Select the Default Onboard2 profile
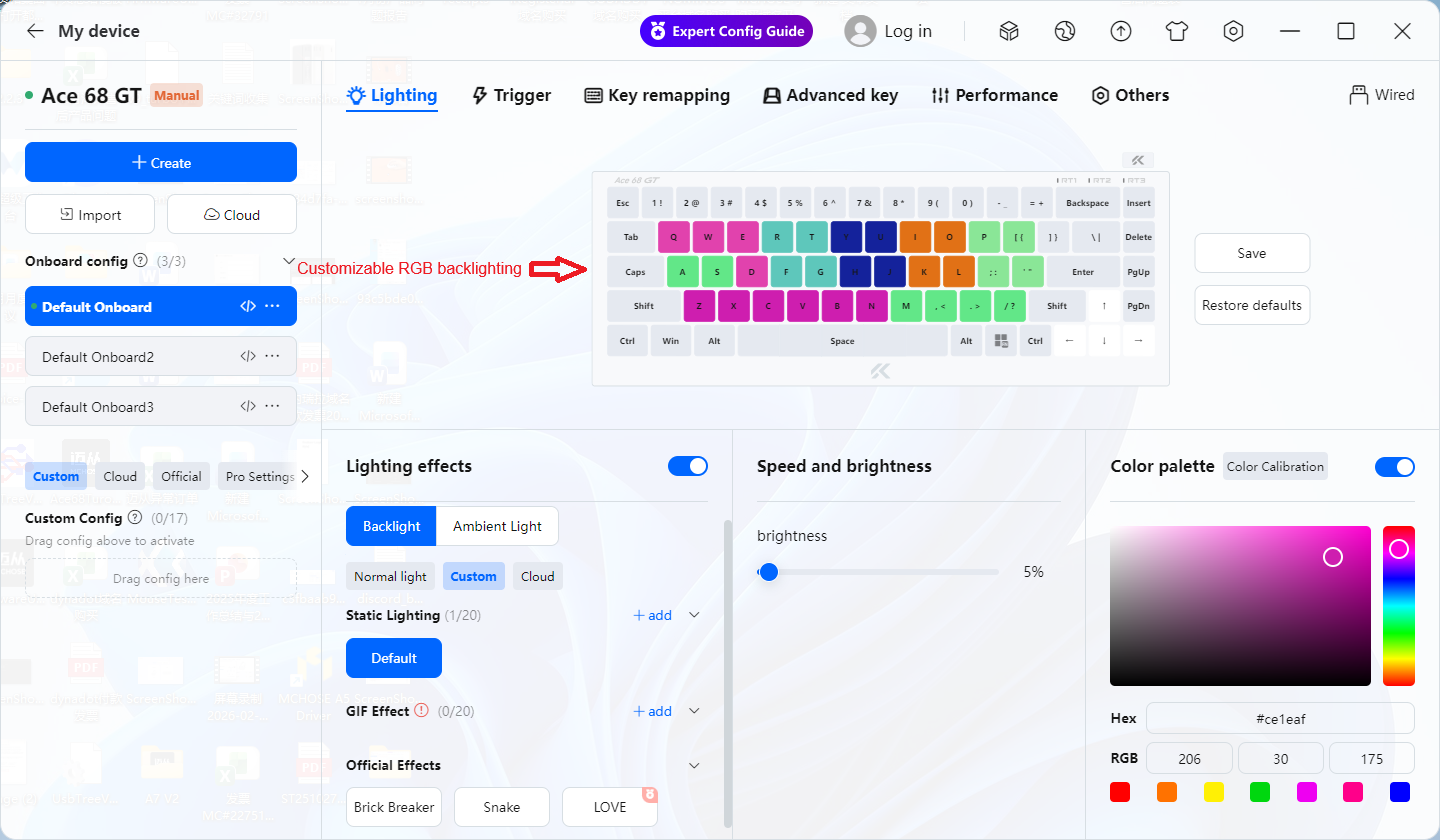This screenshot has width=1440, height=840. [161, 356]
